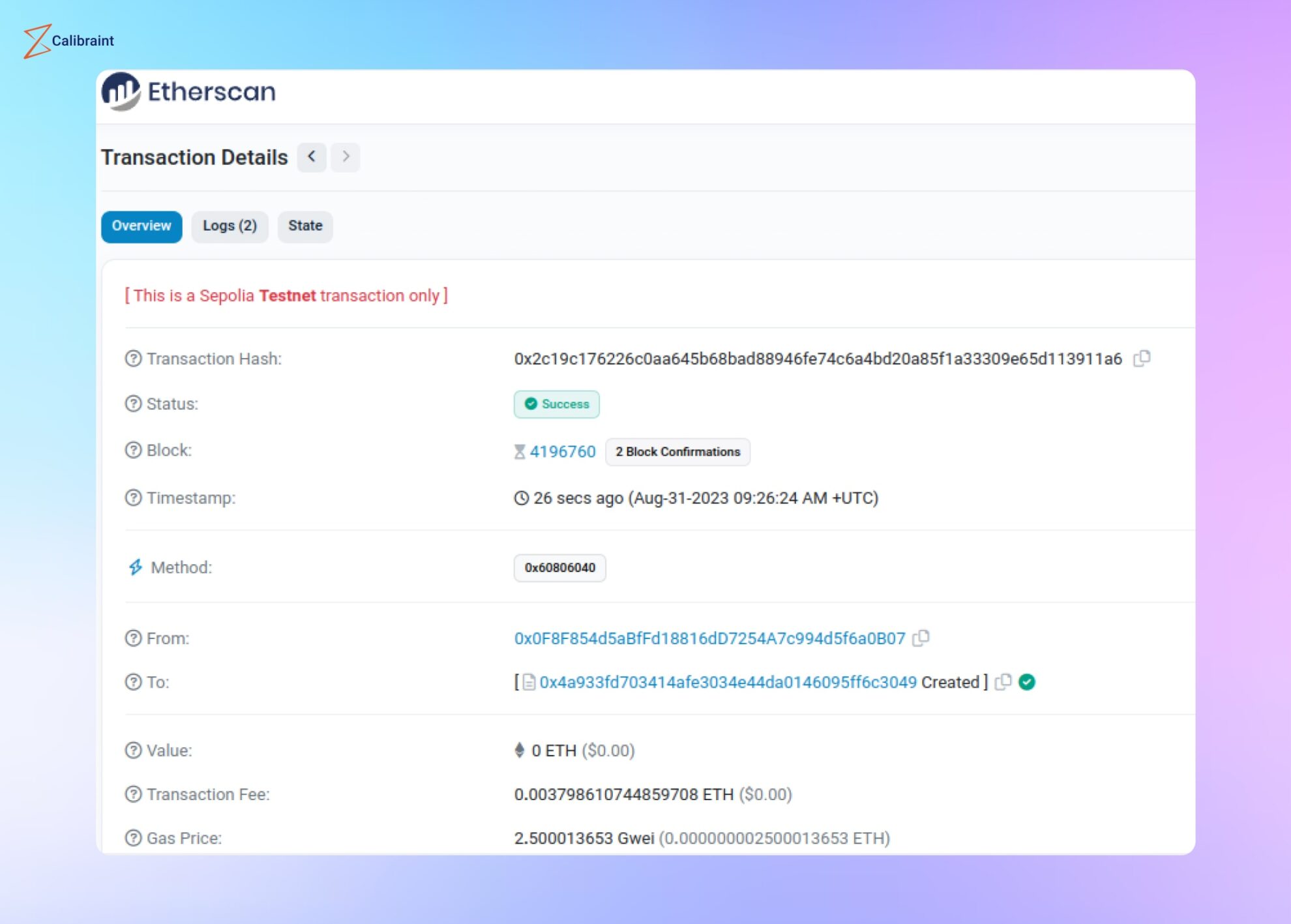Click the 0x60806040 method badge
Screen dimensions: 1291x924
coord(559,567)
